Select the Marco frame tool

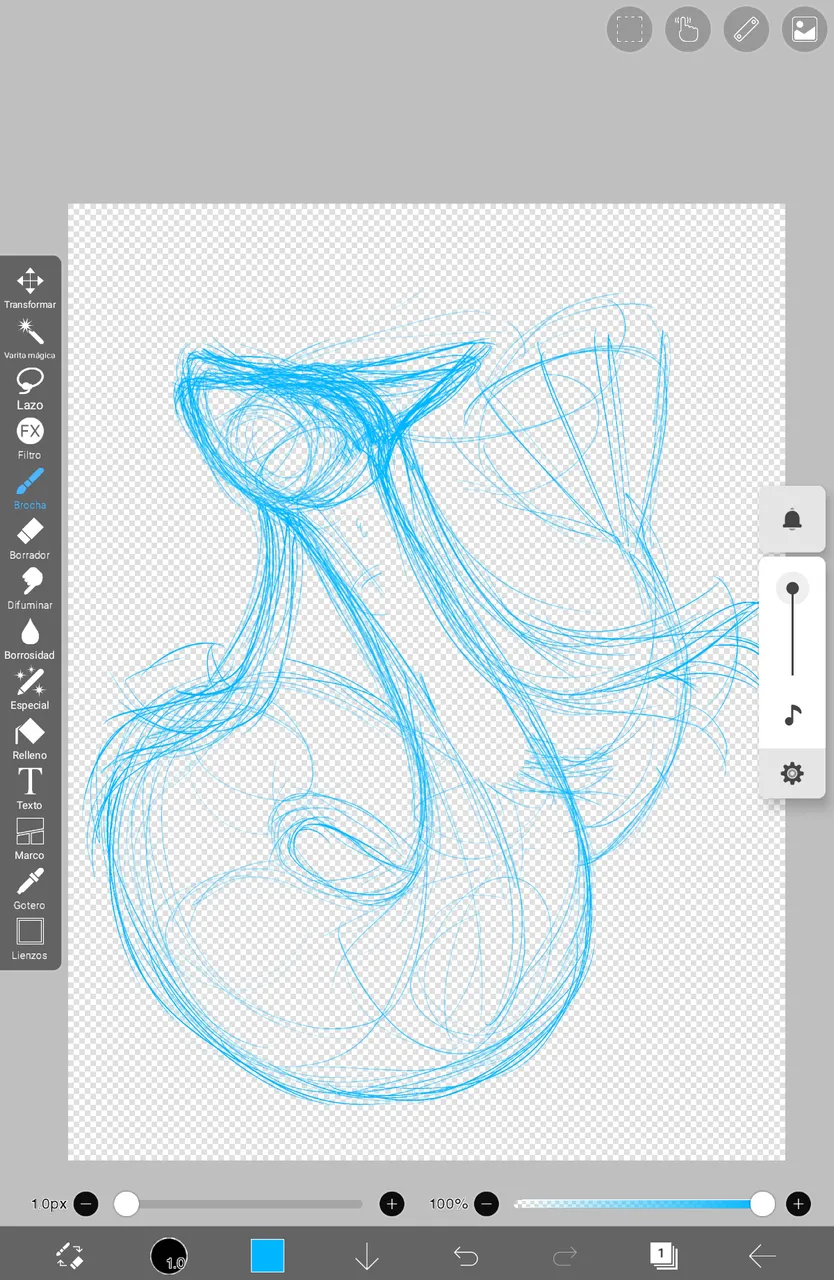point(30,839)
